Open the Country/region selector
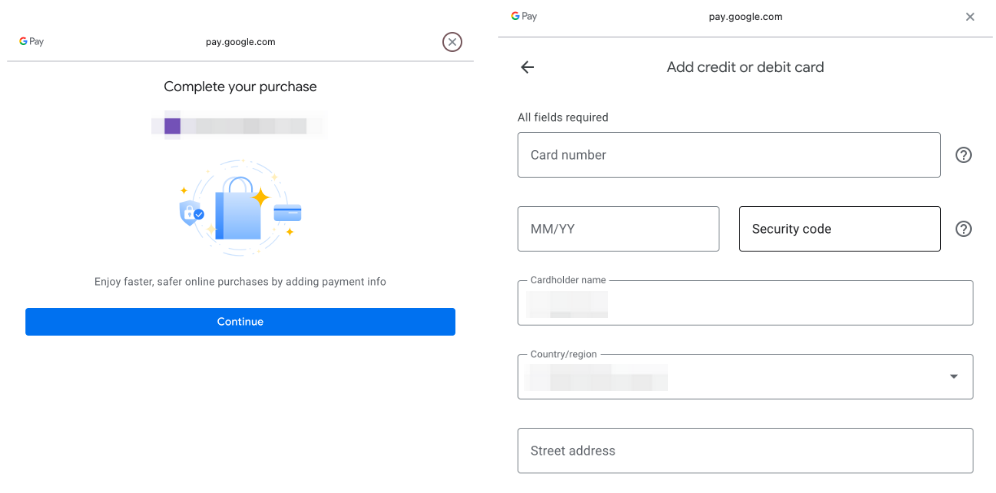The image size is (996, 493). tap(744, 377)
